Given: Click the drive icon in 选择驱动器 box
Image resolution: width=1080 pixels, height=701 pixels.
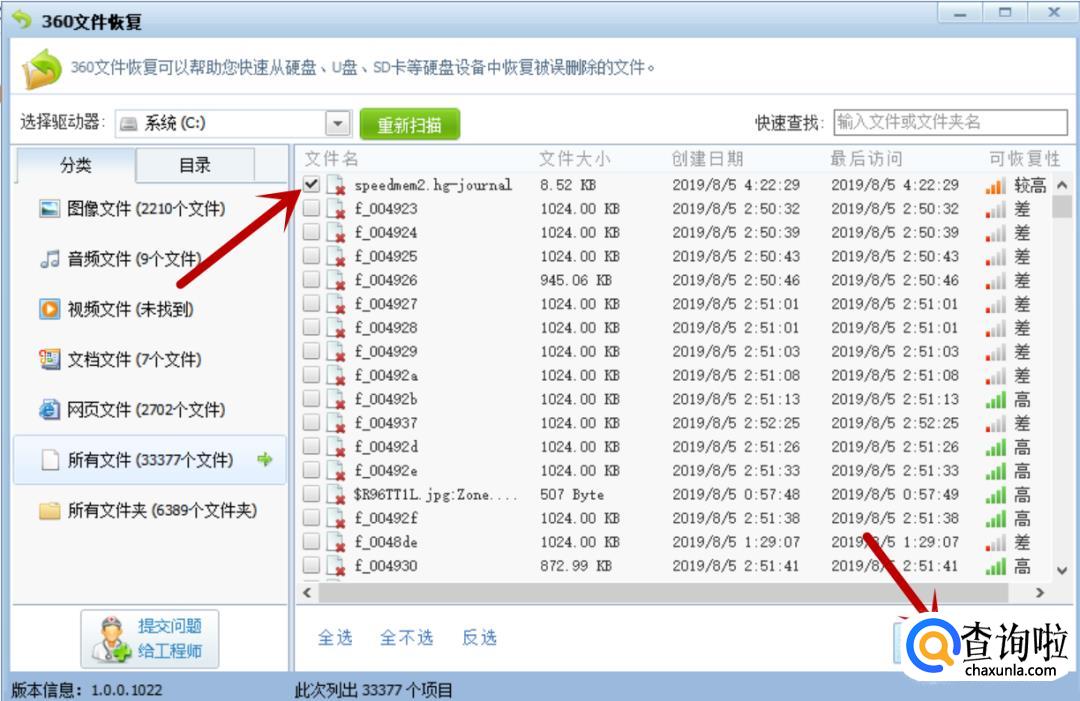Looking at the screenshot, I should coord(129,124).
